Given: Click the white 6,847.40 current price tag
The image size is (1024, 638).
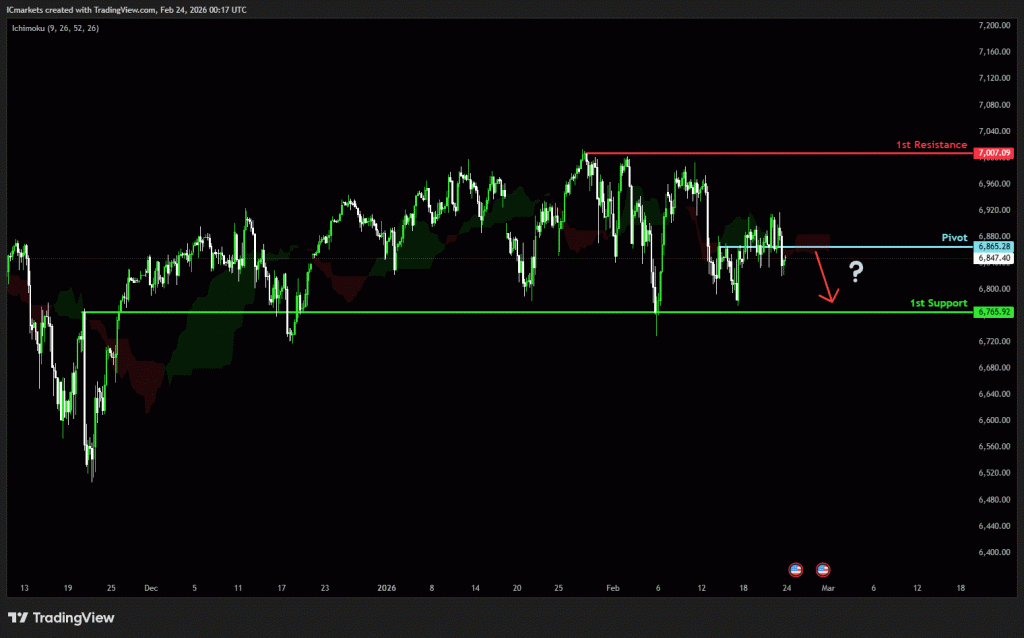Looking at the screenshot, I should coord(995,258).
